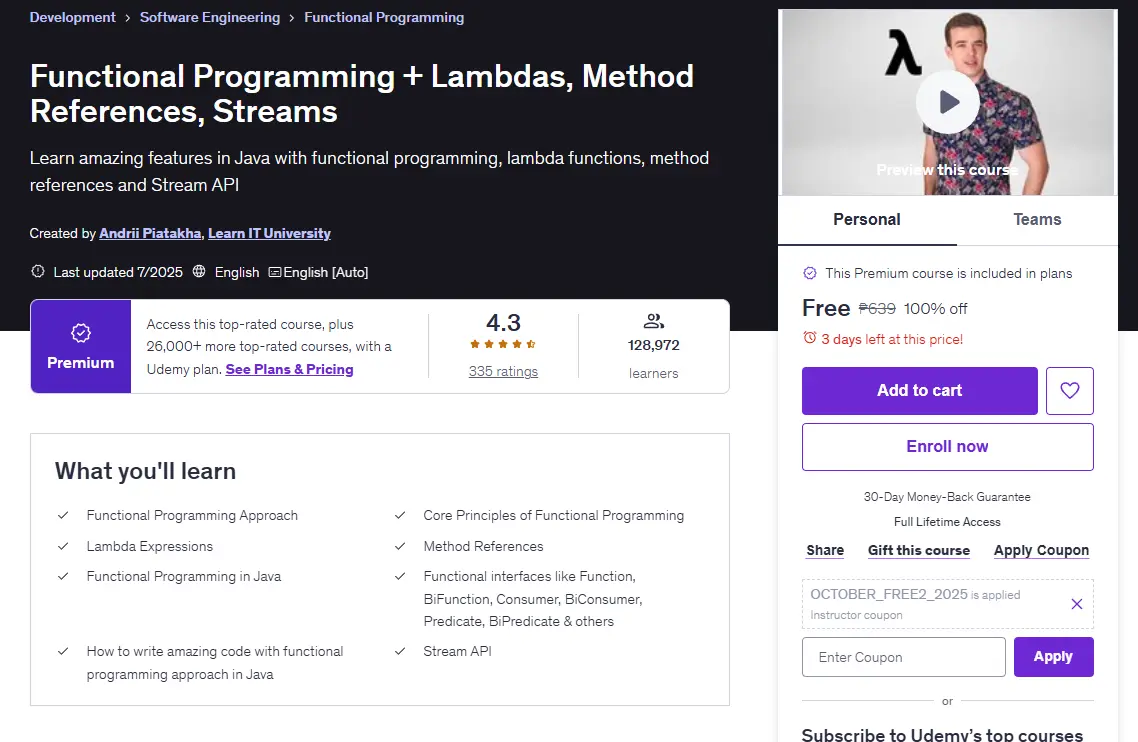Click the course subtitle description text

click(369, 171)
